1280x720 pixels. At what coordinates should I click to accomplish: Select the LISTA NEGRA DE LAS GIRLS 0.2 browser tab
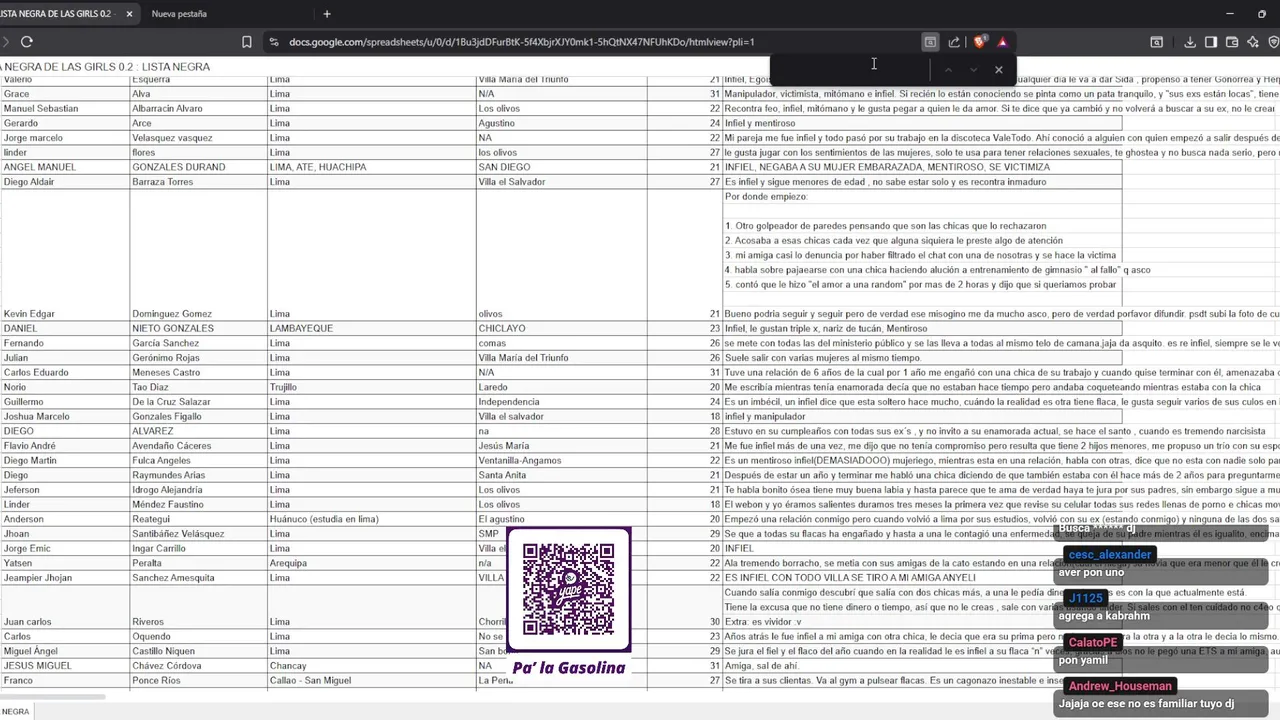coord(55,14)
